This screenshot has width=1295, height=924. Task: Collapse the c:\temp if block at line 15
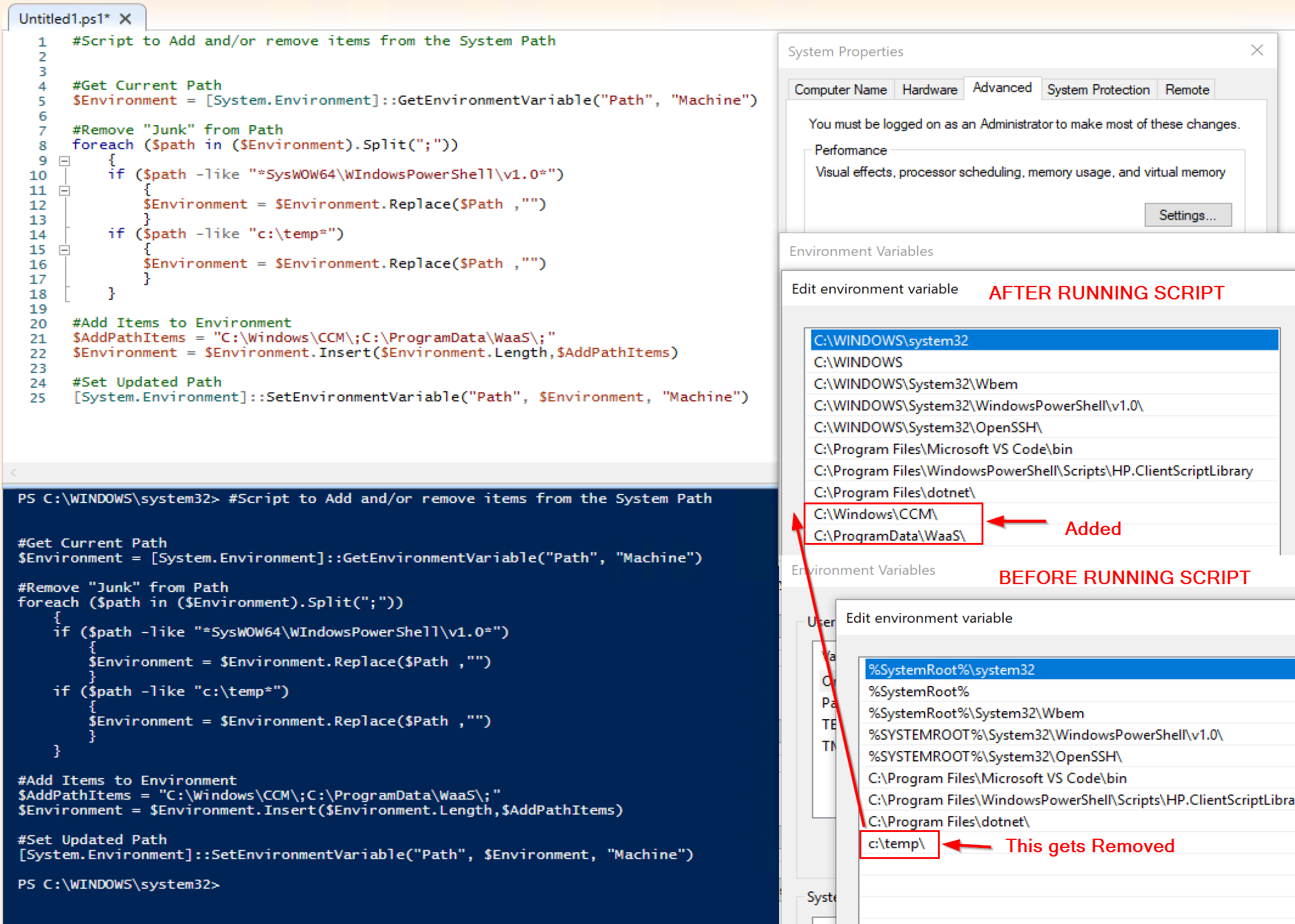click(64, 249)
